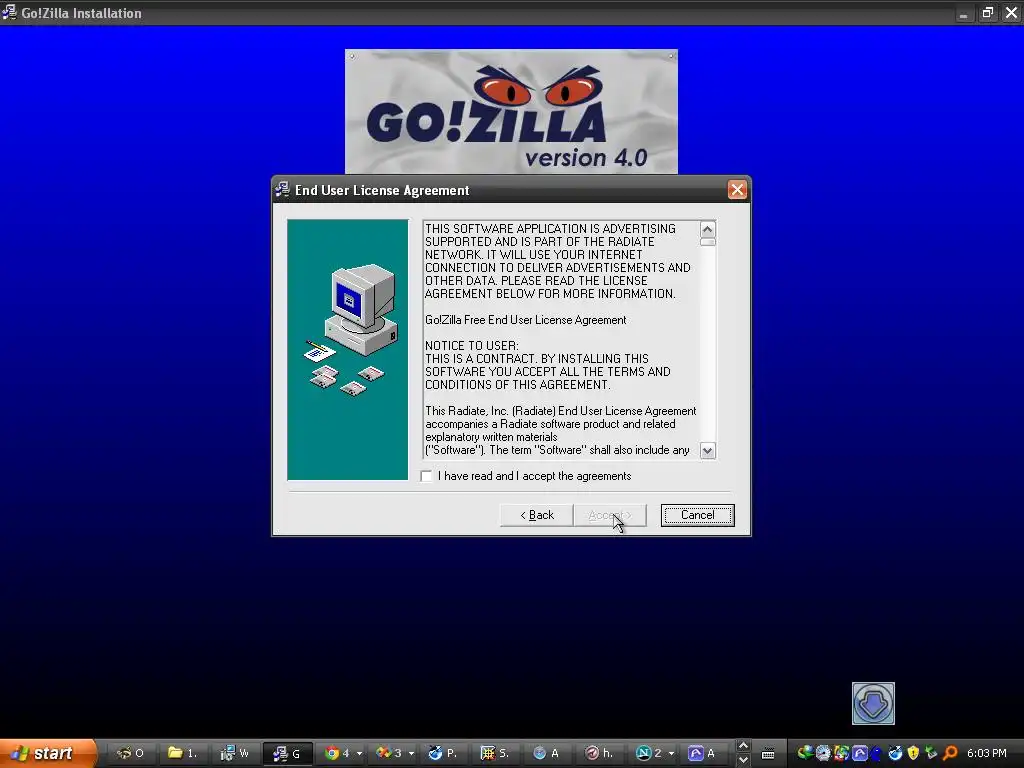Click the 'NOTICE TO USER:' line

(472, 345)
